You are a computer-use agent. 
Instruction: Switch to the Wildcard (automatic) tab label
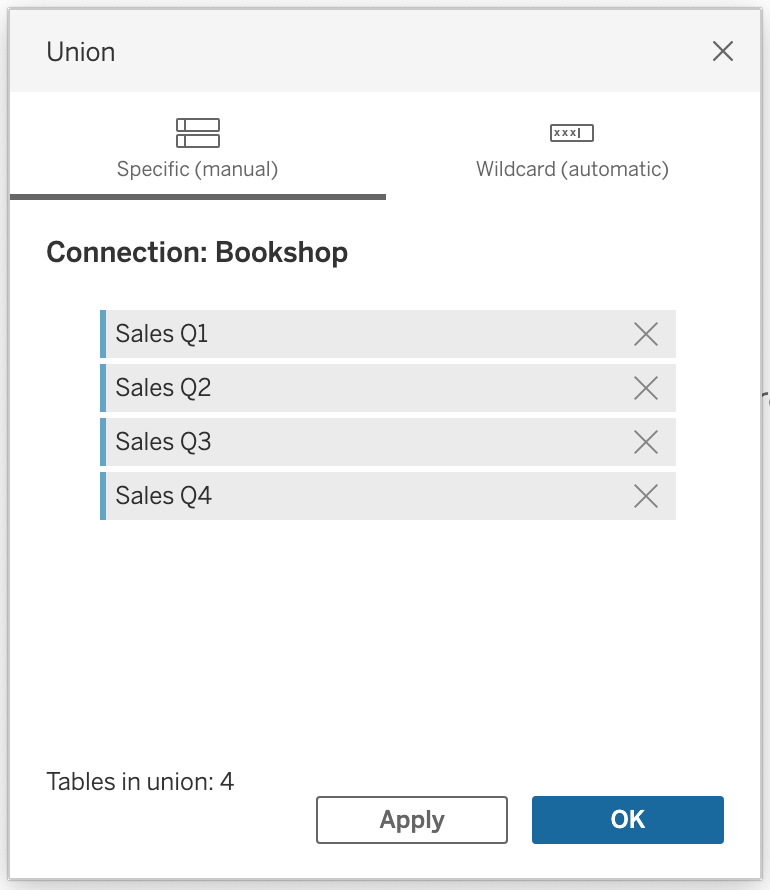point(572,169)
